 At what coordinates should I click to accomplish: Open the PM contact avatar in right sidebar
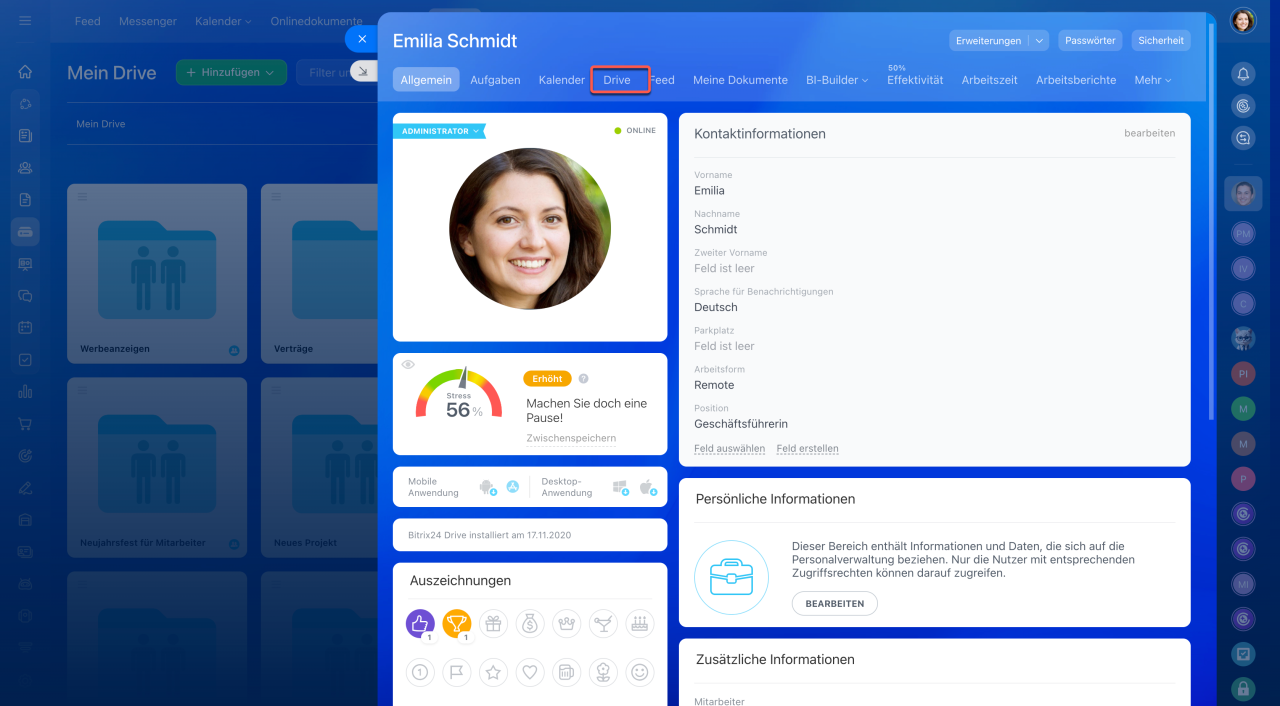(x=1243, y=233)
